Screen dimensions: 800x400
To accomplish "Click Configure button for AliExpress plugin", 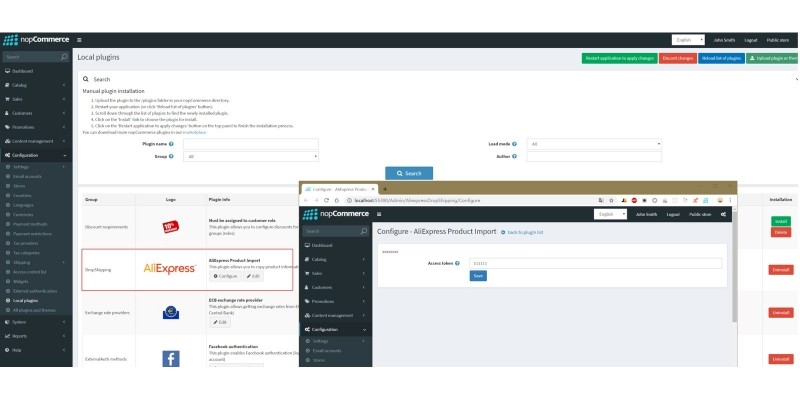I will pos(226,276).
